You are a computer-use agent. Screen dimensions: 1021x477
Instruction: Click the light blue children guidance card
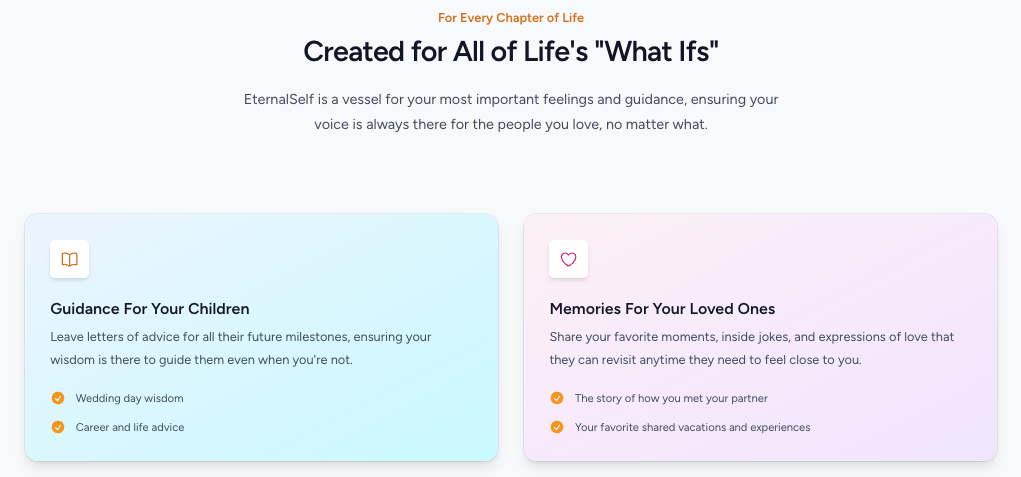tap(261, 337)
